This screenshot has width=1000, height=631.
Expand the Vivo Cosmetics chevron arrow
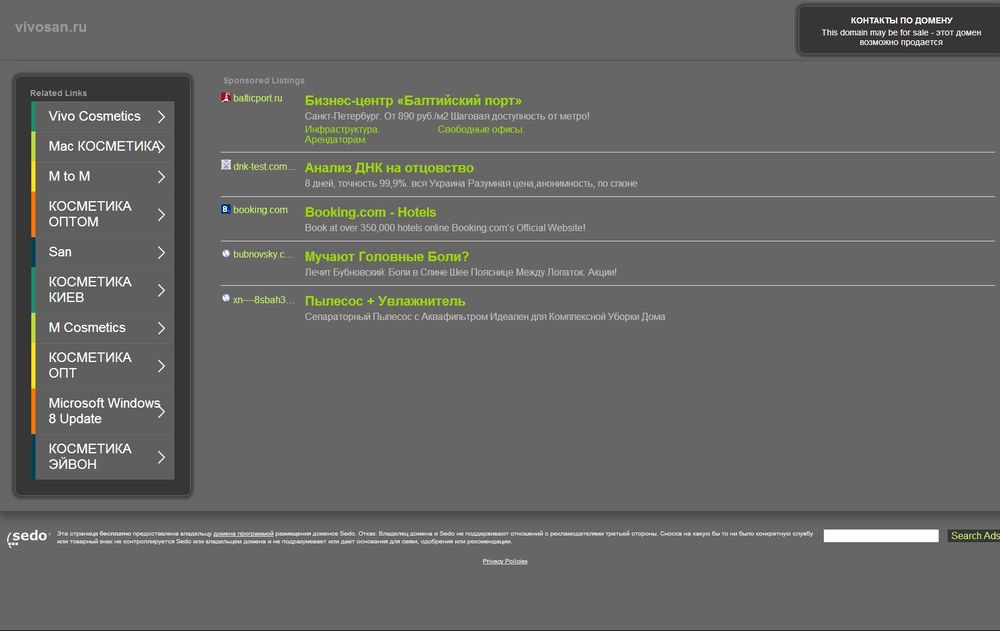pos(161,117)
